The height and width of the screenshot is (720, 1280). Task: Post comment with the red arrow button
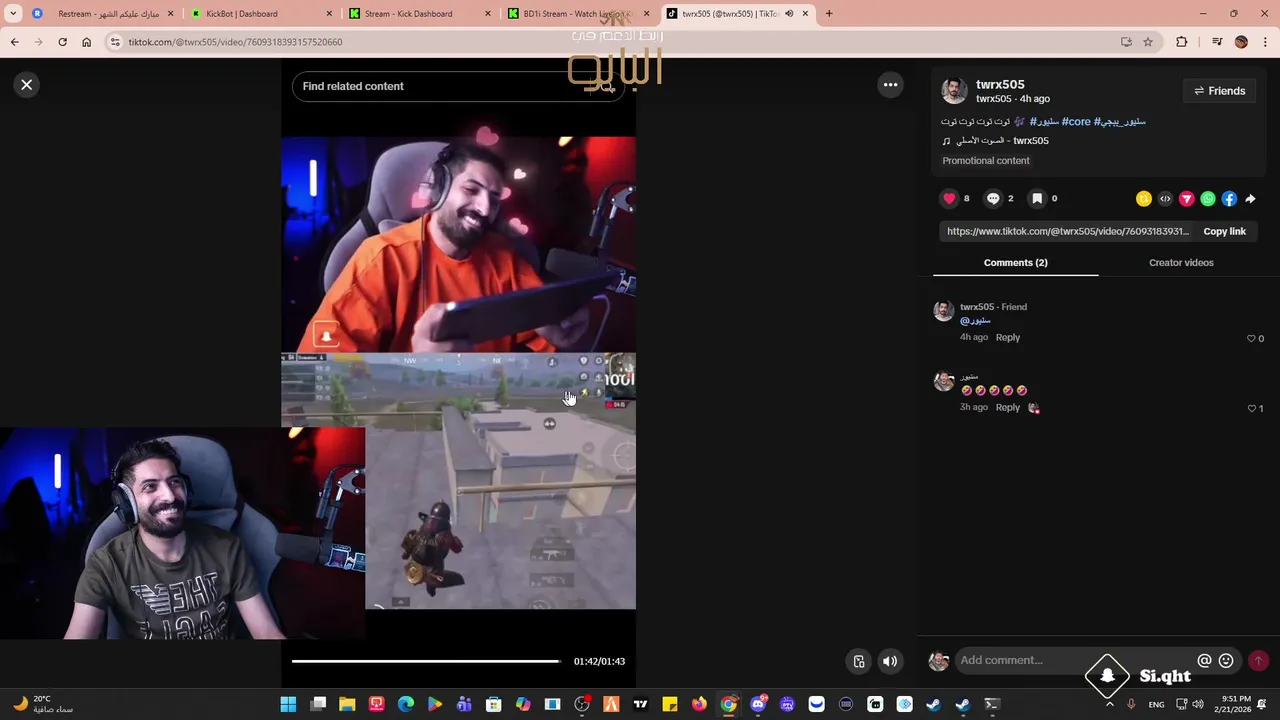(1258, 660)
